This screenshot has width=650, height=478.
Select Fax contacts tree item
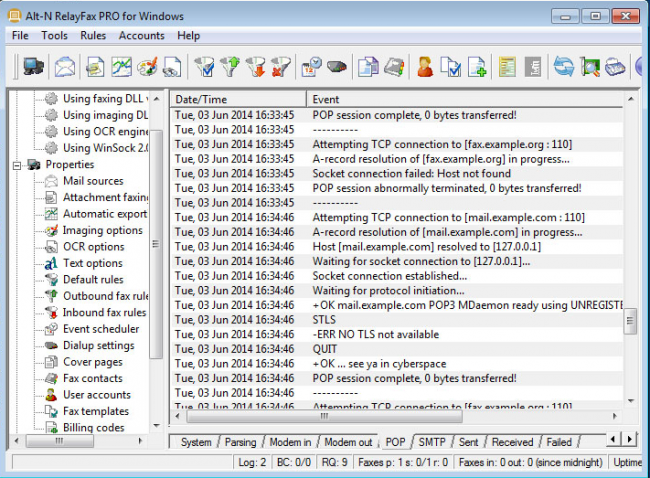[x=93, y=379]
